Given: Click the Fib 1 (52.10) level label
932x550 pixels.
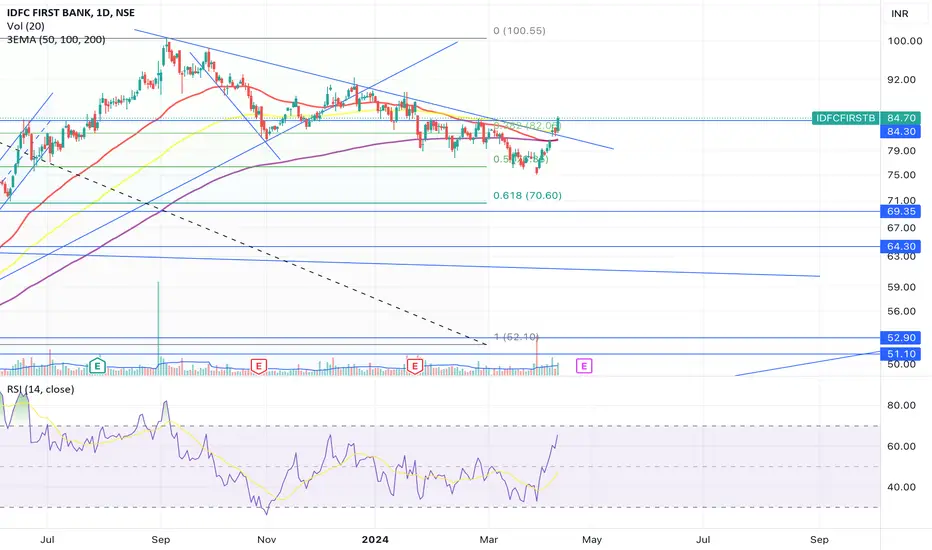Looking at the screenshot, I should (x=515, y=337).
